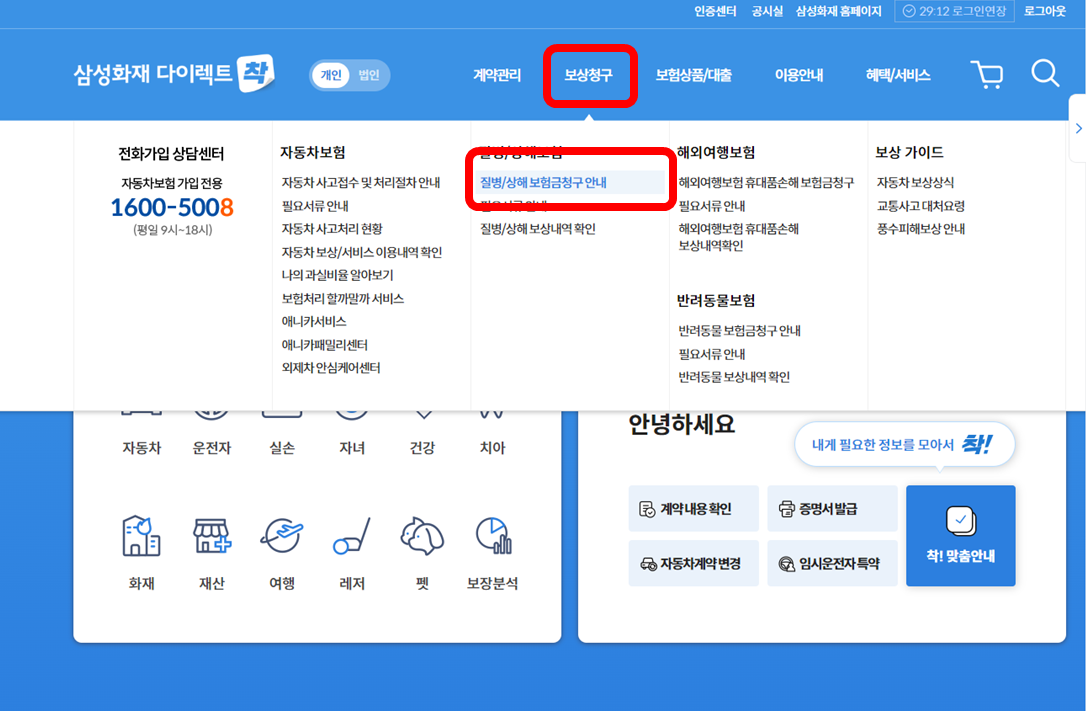
Task: Go to 공시실
Action: (767, 11)
